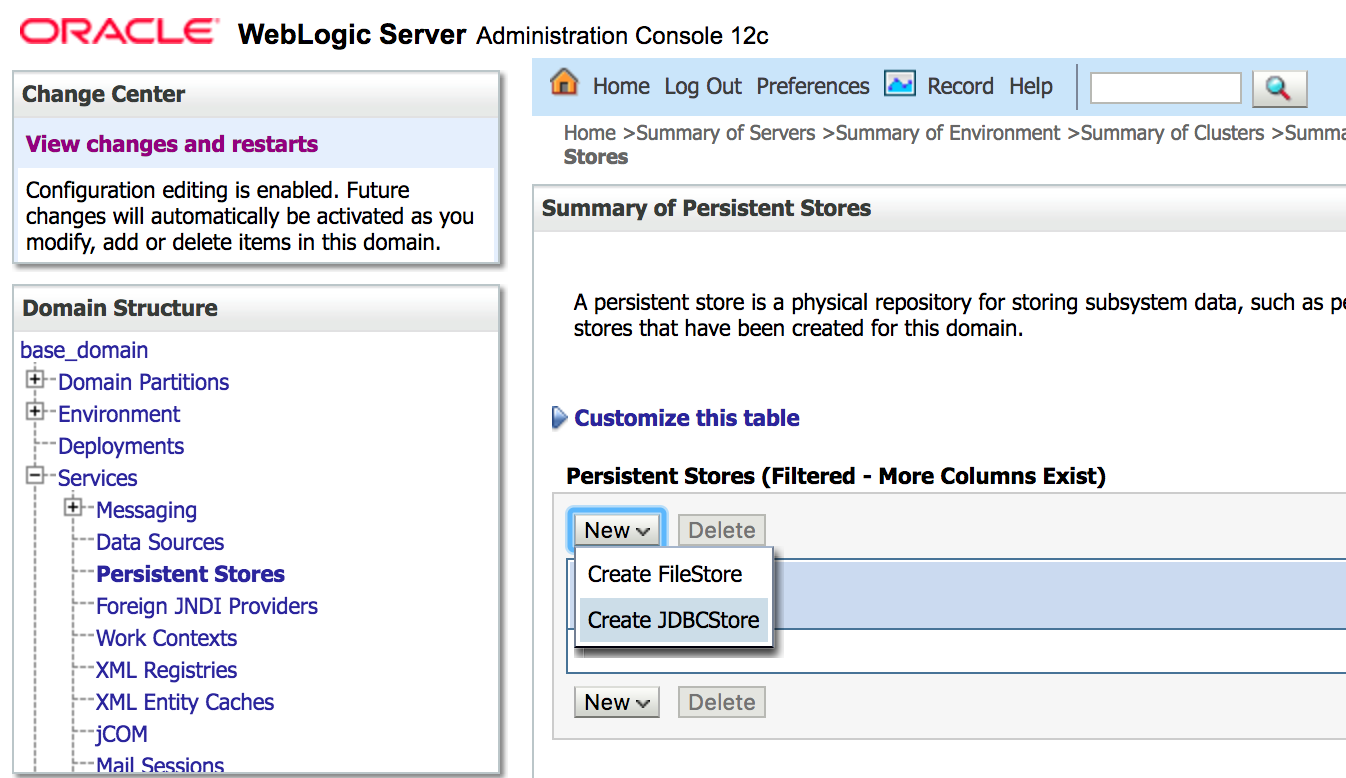
Task: Choose Create JDBCStore menu option
Action: (673, 620)
